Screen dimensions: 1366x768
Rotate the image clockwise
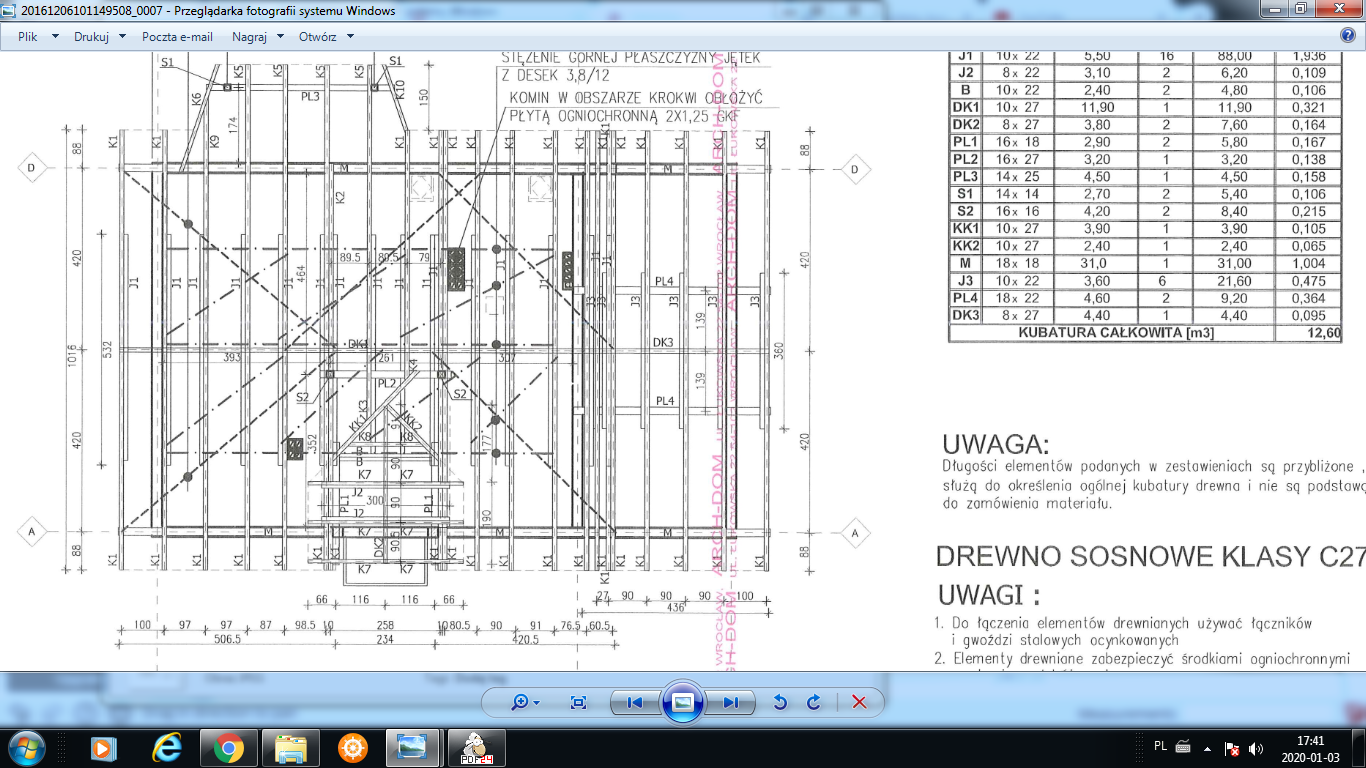pos(814,702)
